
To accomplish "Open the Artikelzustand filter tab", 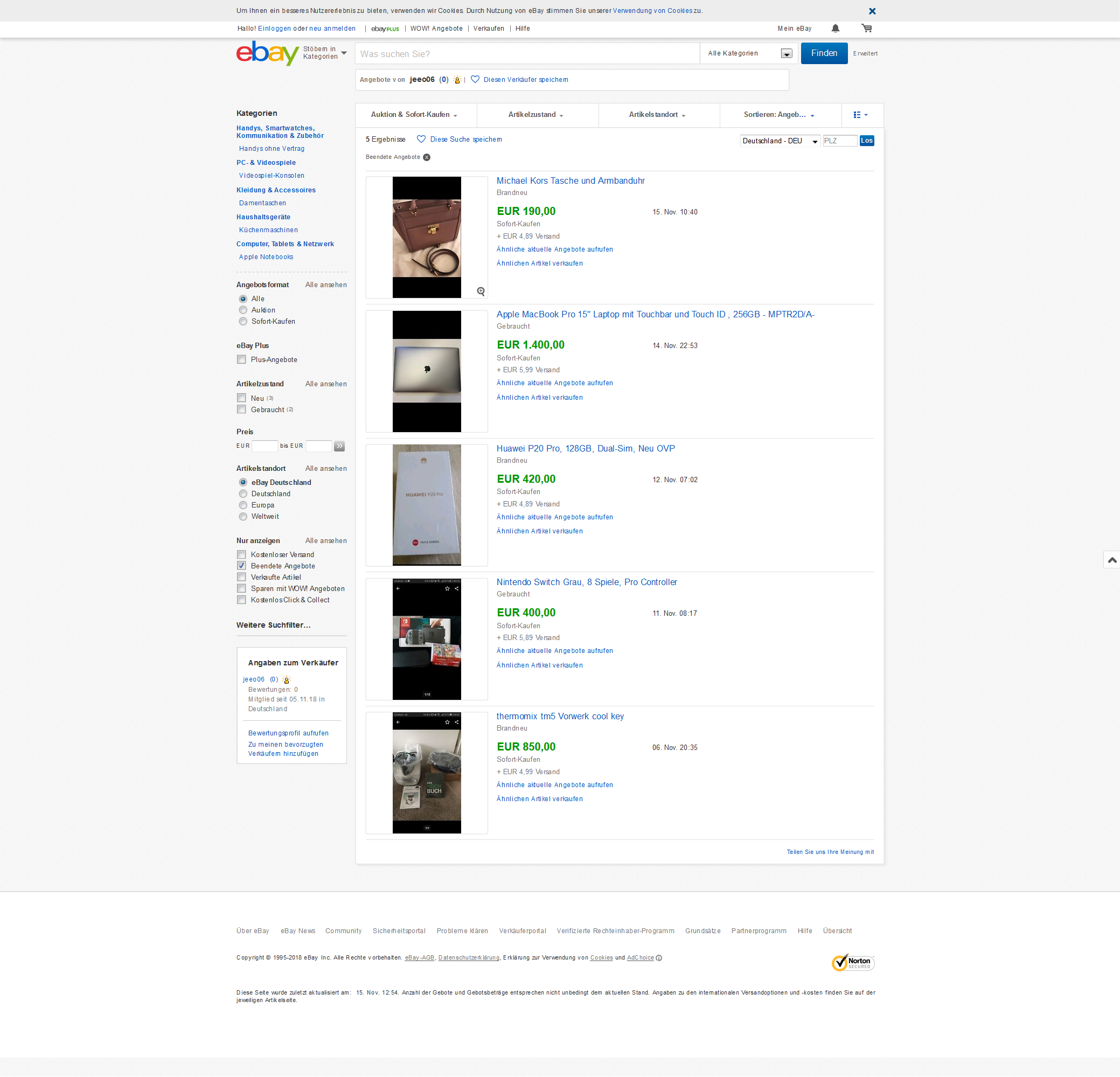I will click(536, 115).
